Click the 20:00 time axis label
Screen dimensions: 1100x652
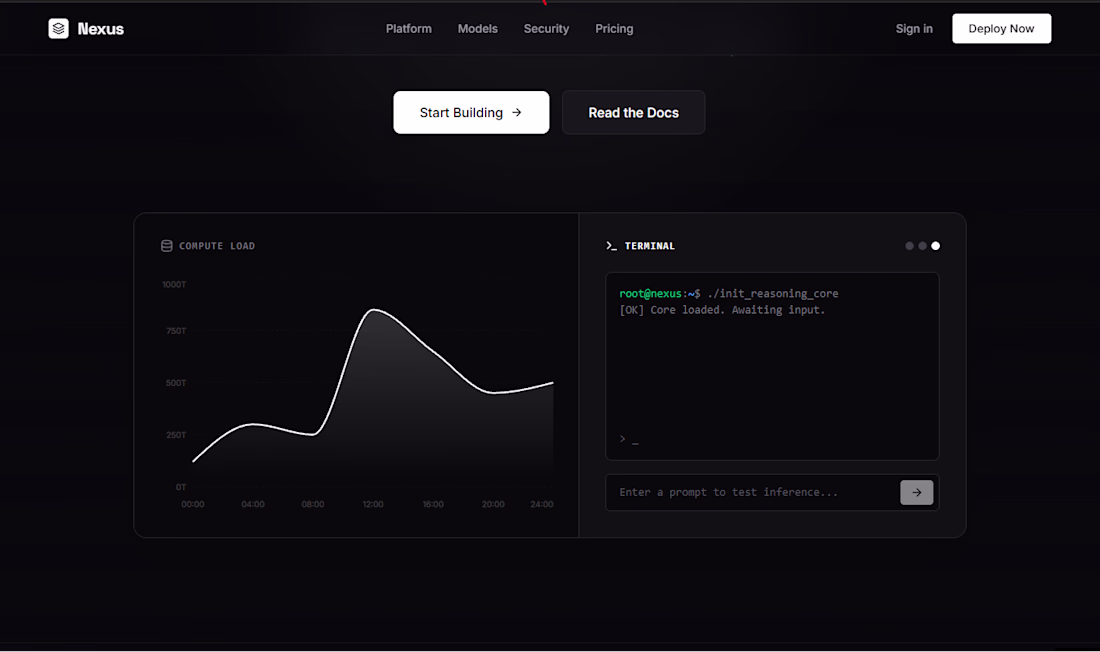[x=493, y=504]
